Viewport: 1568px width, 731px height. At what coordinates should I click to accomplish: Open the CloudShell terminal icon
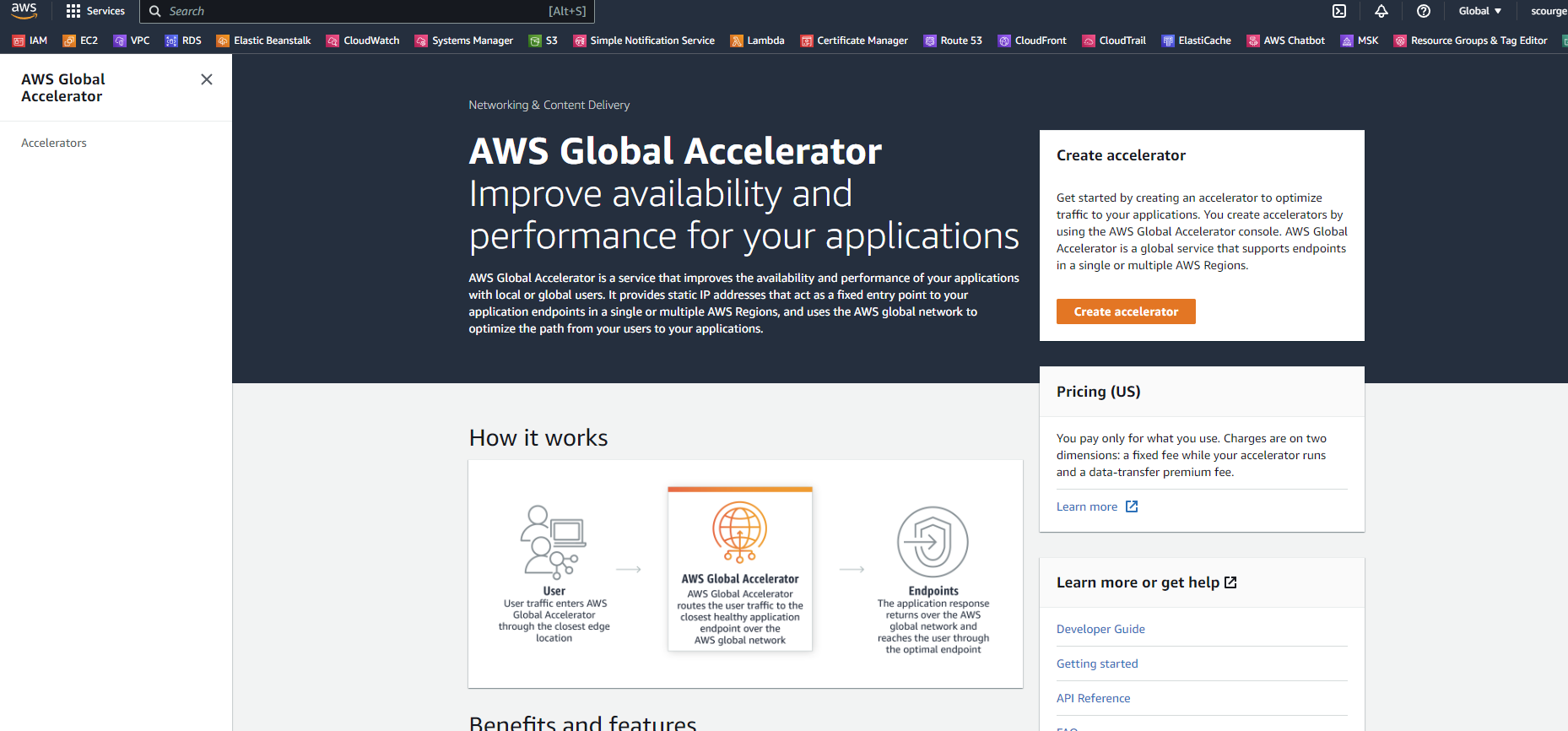point(1339,11)
